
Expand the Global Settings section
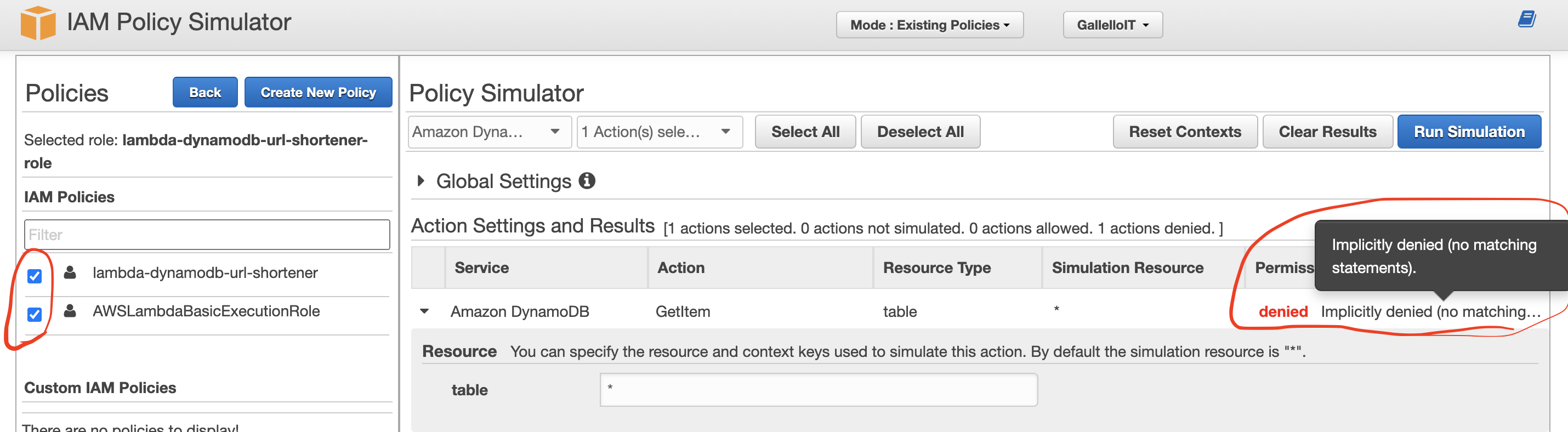coord(421,181)
